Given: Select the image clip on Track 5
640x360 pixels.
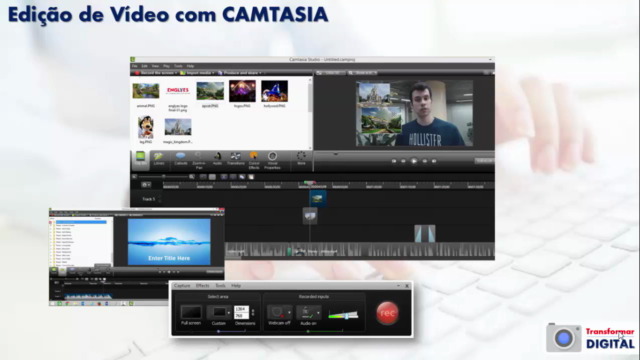Looking at the screenshot, I should (318, 199).
